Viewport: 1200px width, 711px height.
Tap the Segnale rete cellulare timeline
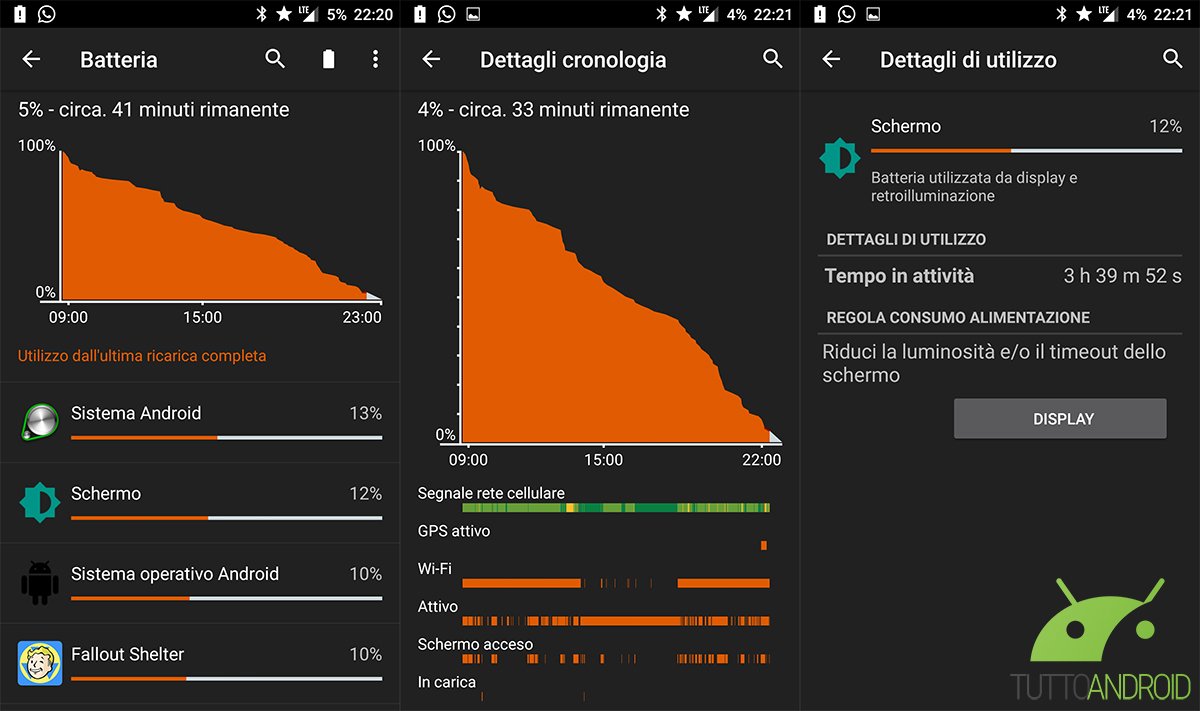coord(615,508)
